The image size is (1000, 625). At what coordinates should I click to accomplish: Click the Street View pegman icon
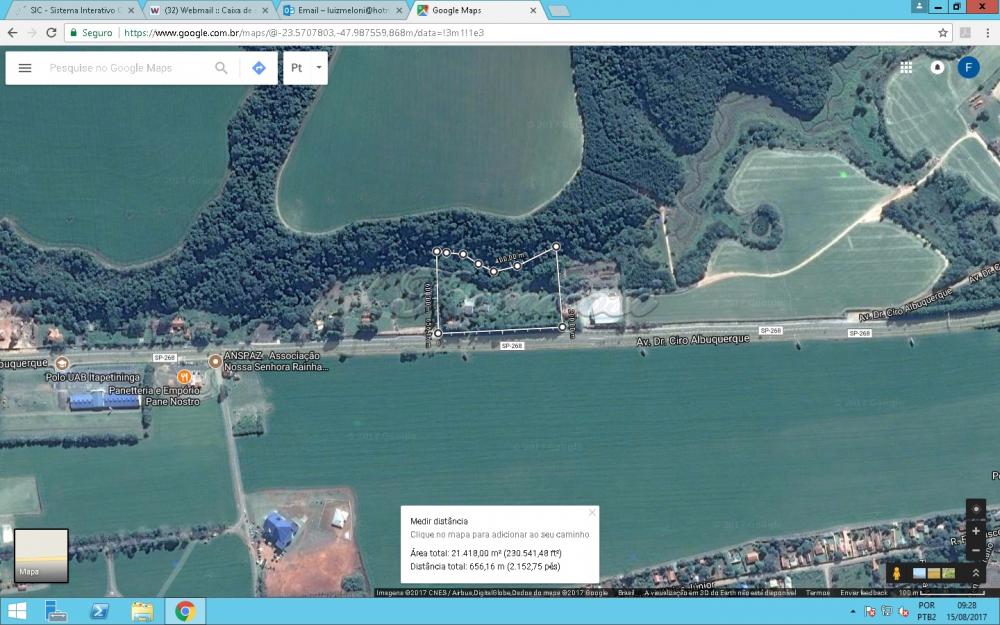[897, 573]
